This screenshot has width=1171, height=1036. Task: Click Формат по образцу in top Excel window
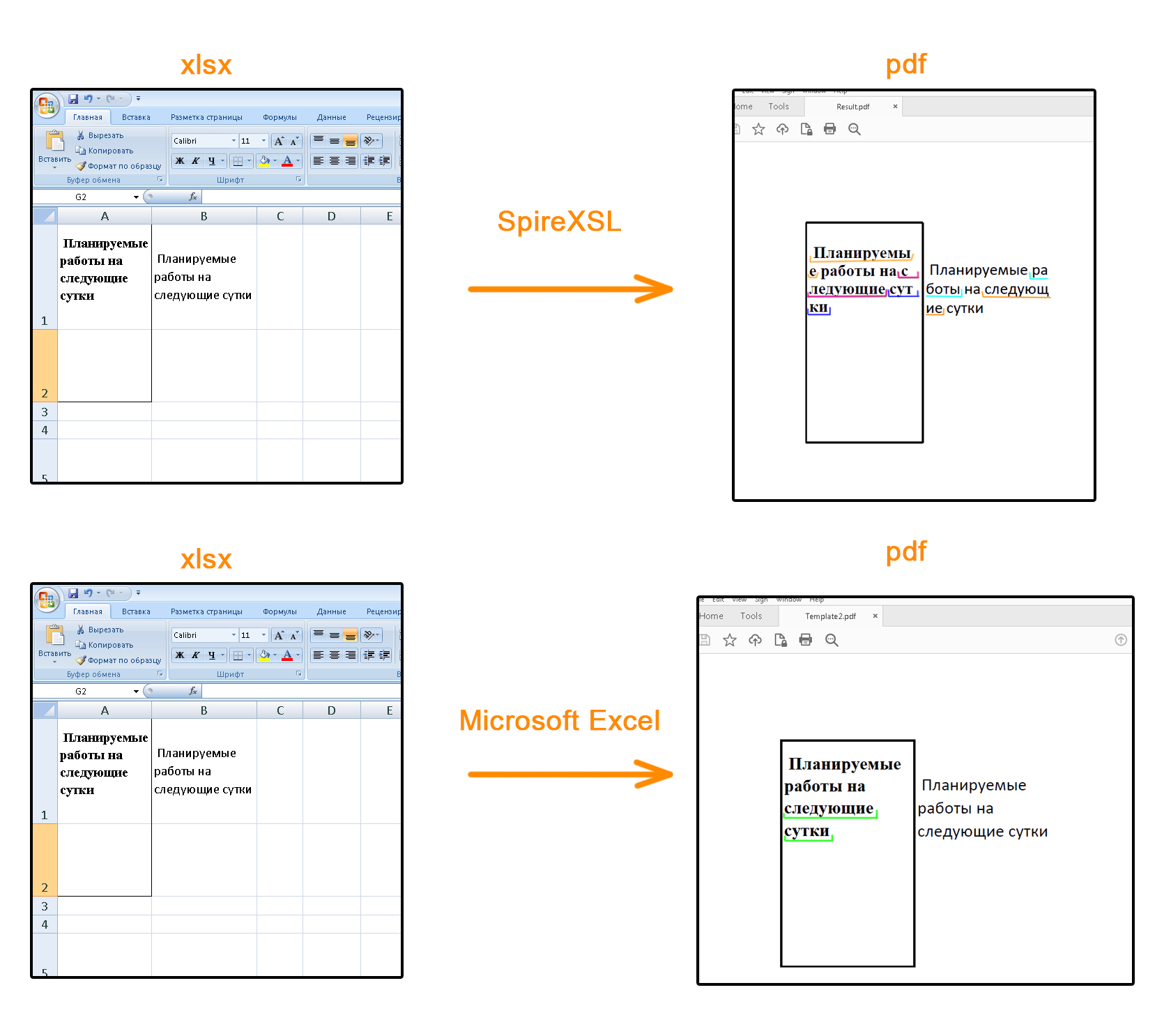(118, 166)
